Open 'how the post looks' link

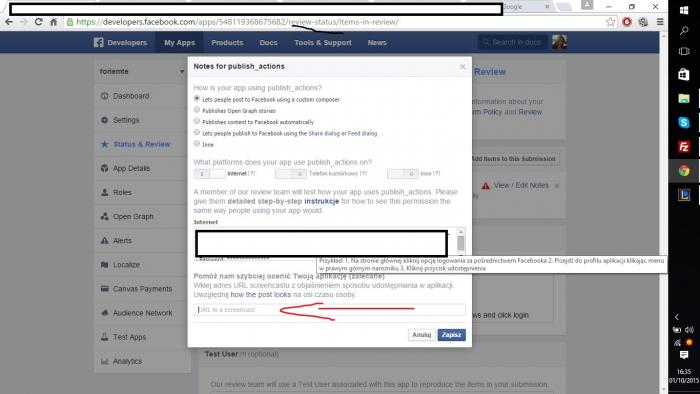(x=261, y=294)
